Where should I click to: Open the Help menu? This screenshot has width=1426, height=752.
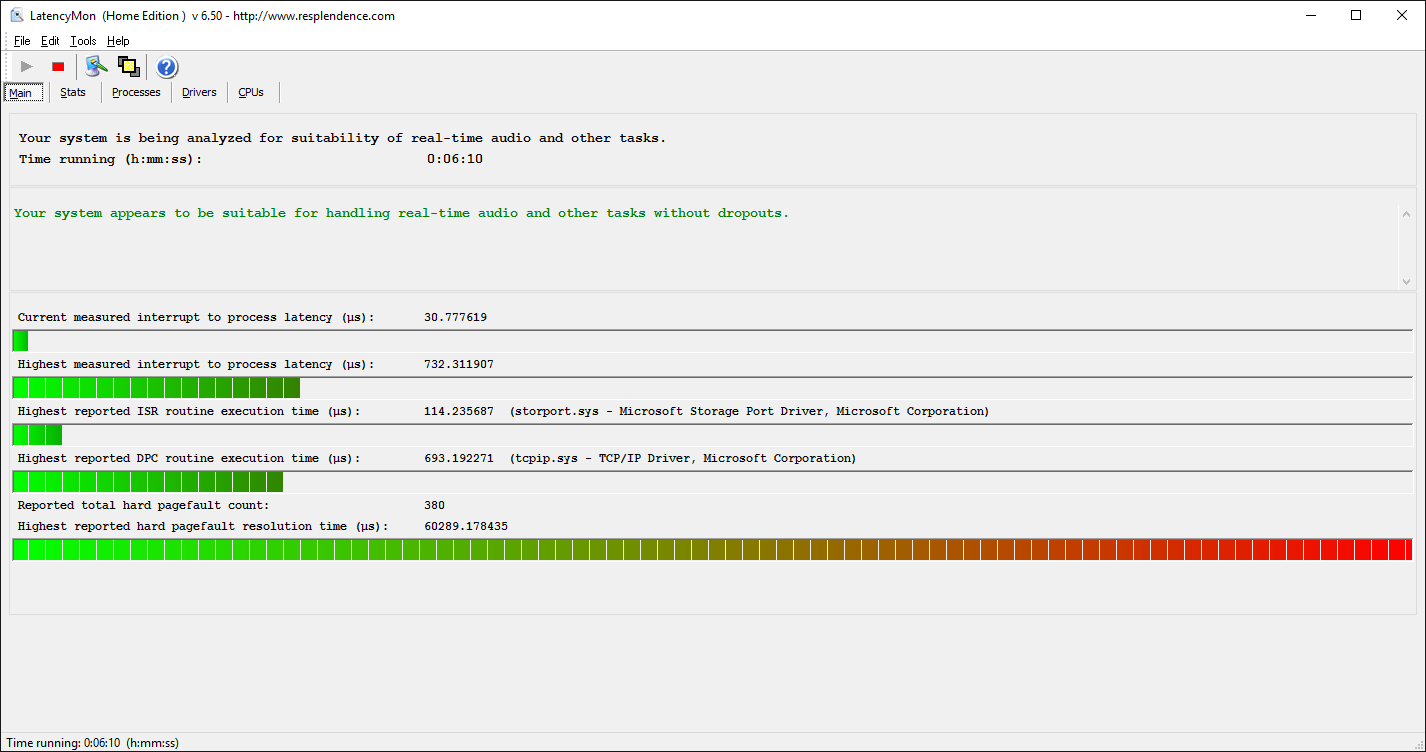coord(118,41)
